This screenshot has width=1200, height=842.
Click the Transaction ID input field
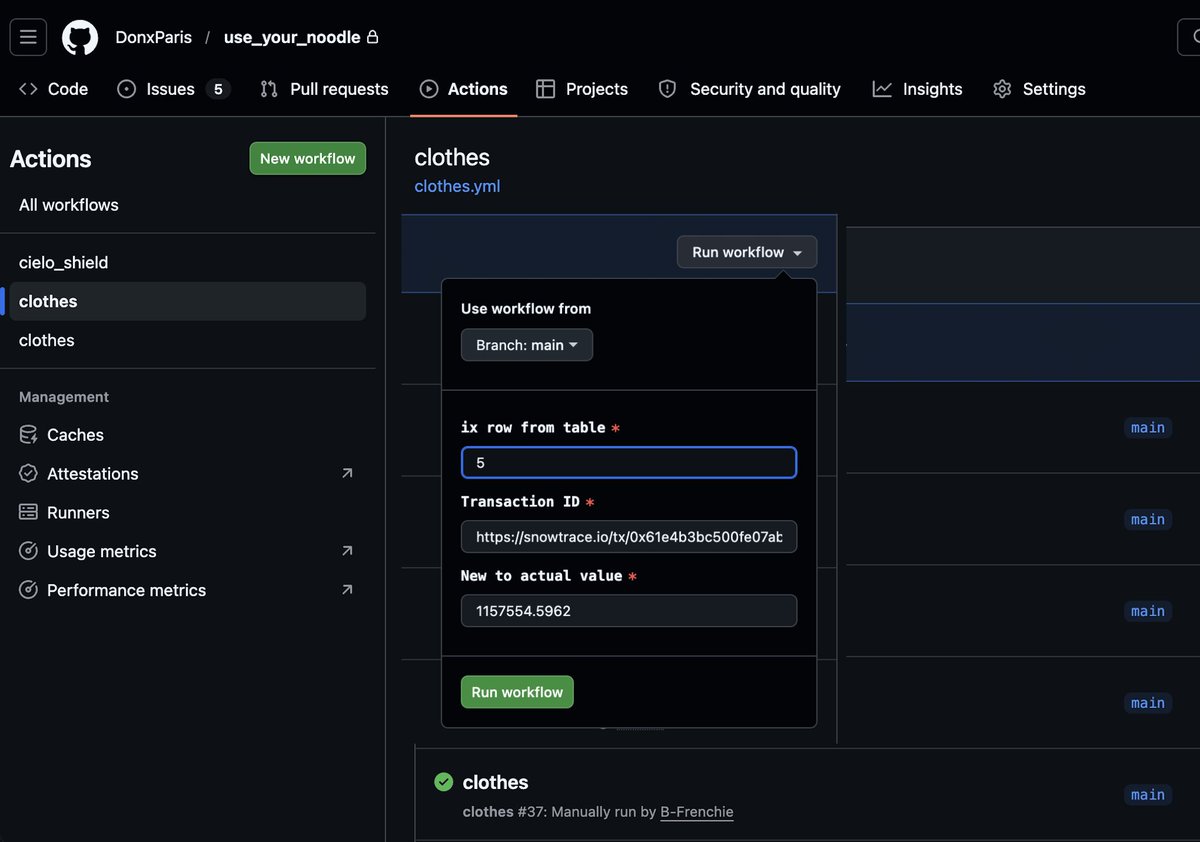pyautogui.click(x=629, y=537)
